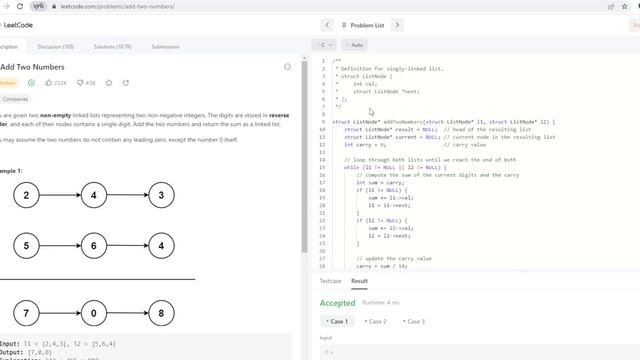
Task: Click 'Add Two Numbers' problem title
Action: coord(32,67)
